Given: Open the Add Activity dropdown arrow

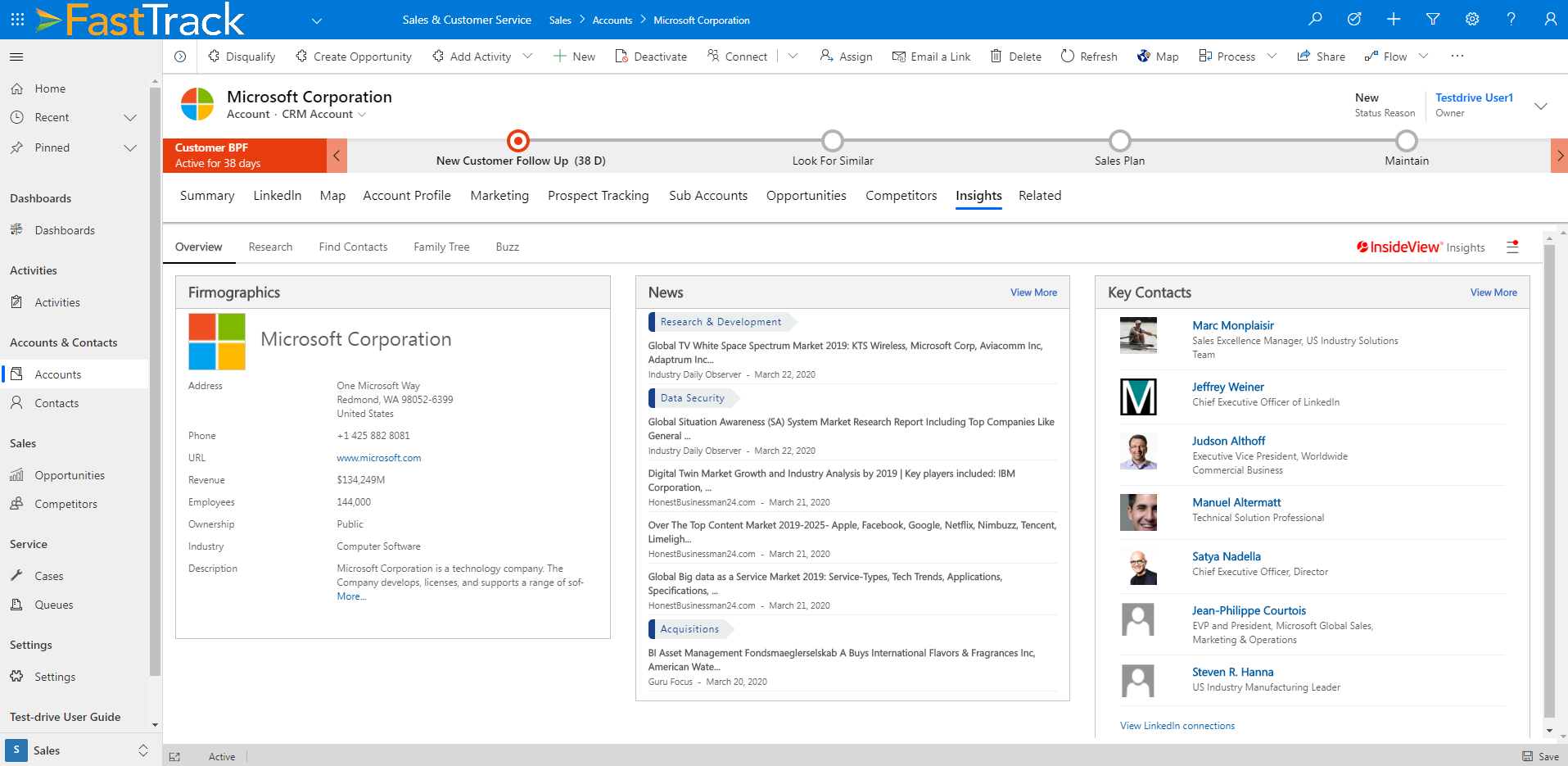Looking at the screenshot, I should (527, 56).
